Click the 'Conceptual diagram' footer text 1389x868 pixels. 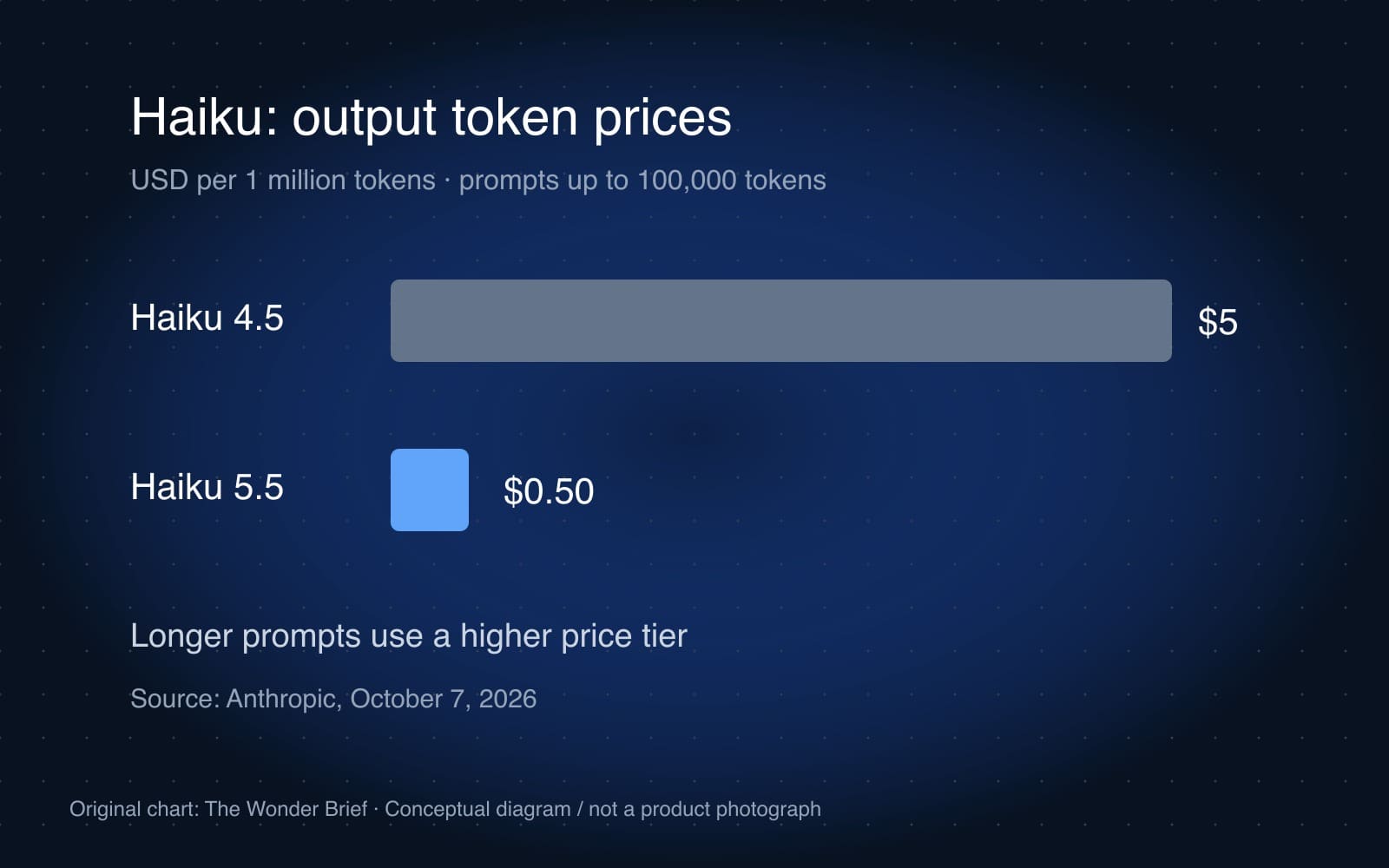(477, 809)
